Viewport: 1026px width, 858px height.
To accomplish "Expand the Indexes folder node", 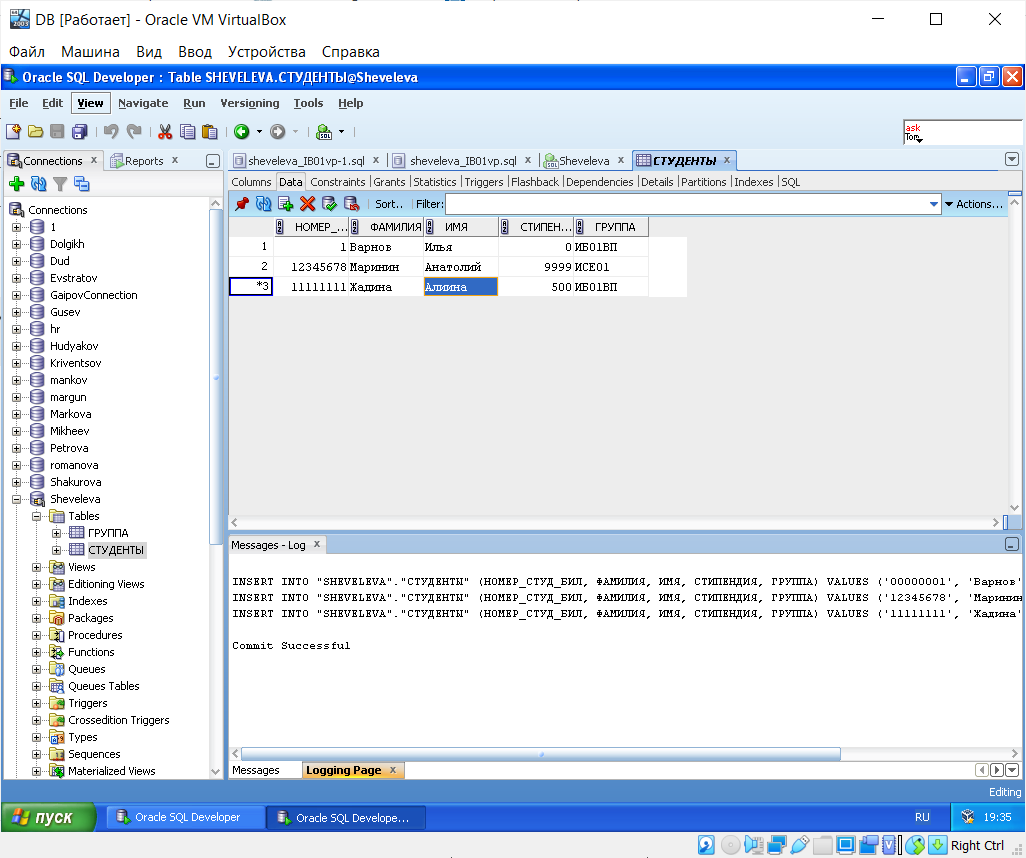I will point(37,601).
